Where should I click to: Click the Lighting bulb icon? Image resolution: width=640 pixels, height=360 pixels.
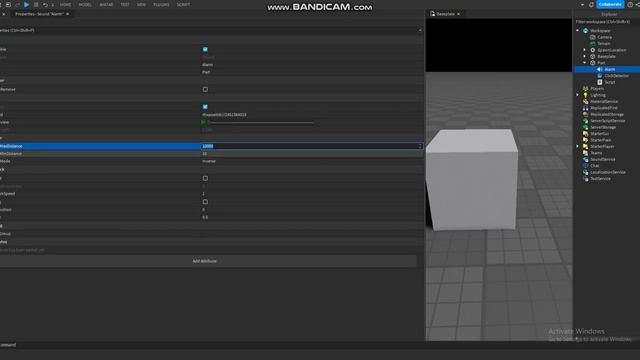(585, 95)
